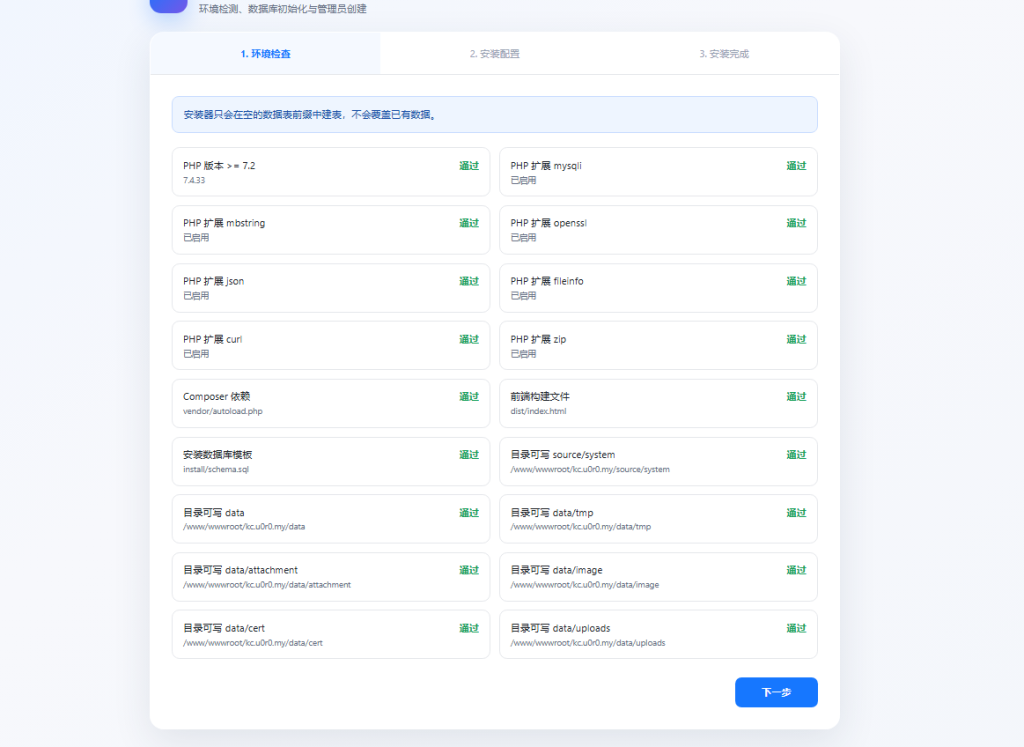Image resolution: width=1024 pixels, height=747 pixels.
Task: Select the notice text starting "安装器只会在空的数据表前缀中建表"
Action: (310, 114)
